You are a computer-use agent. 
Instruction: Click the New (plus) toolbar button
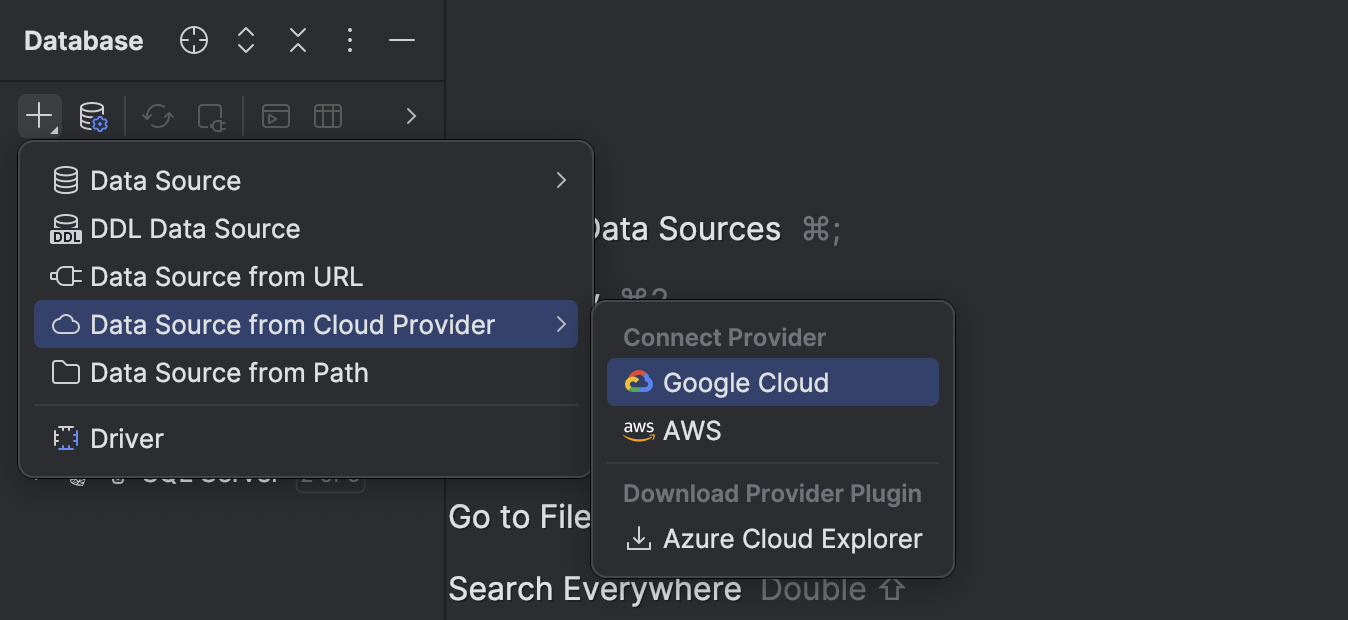click(x=40, y=116)
